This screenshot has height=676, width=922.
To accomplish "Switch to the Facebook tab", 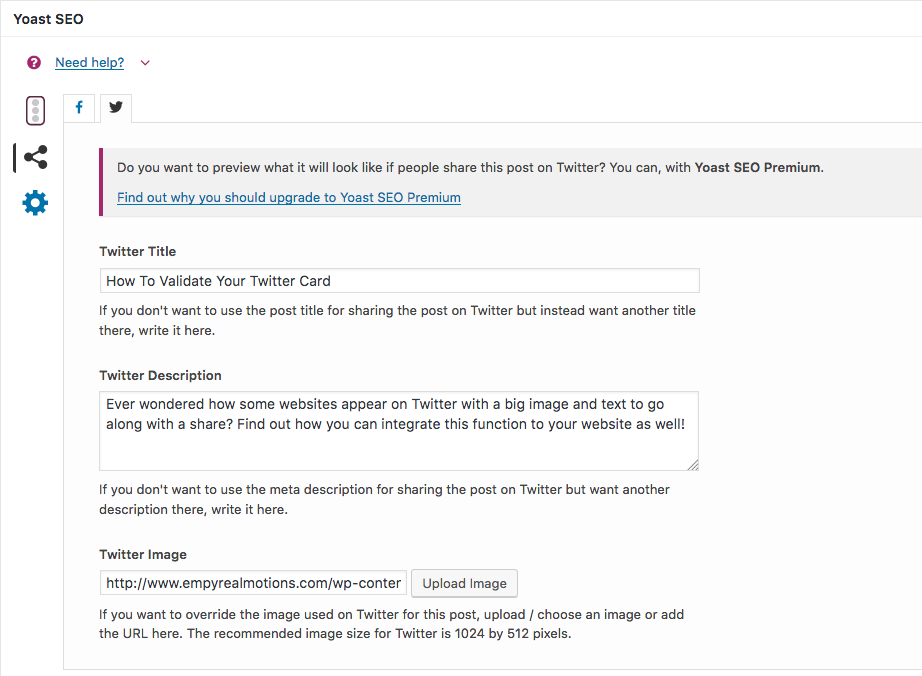I will pyautogui.click(x=79, y=108).
